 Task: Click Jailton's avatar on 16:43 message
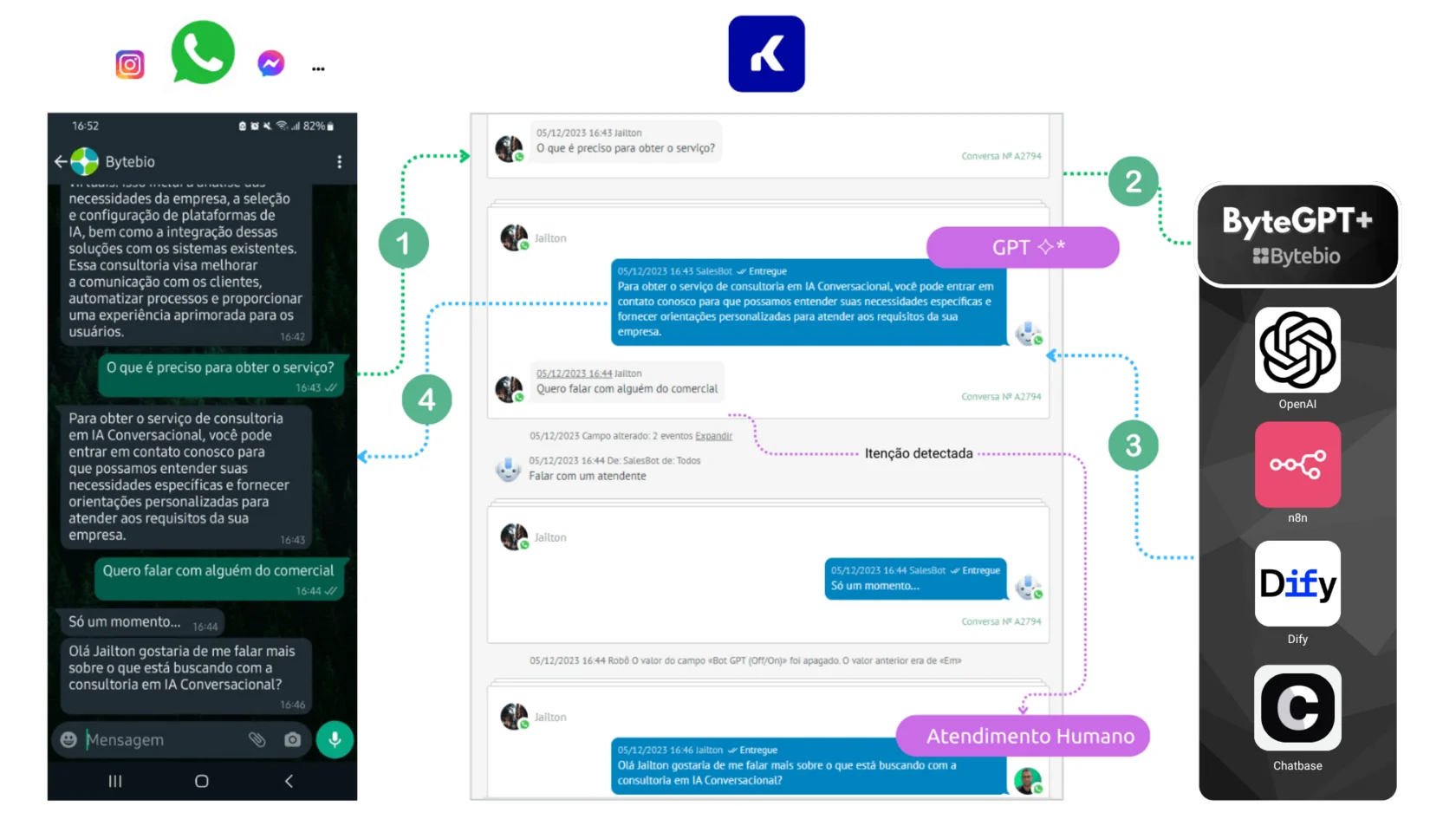pos(509,148)
